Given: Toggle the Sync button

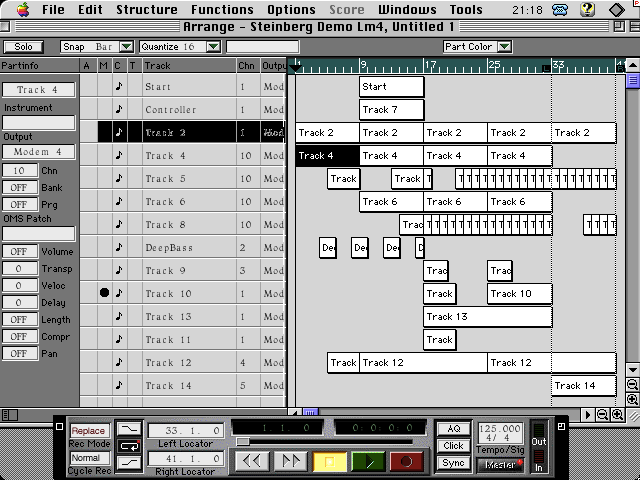Looking at the screenshot, I should (x=453, y=463).
